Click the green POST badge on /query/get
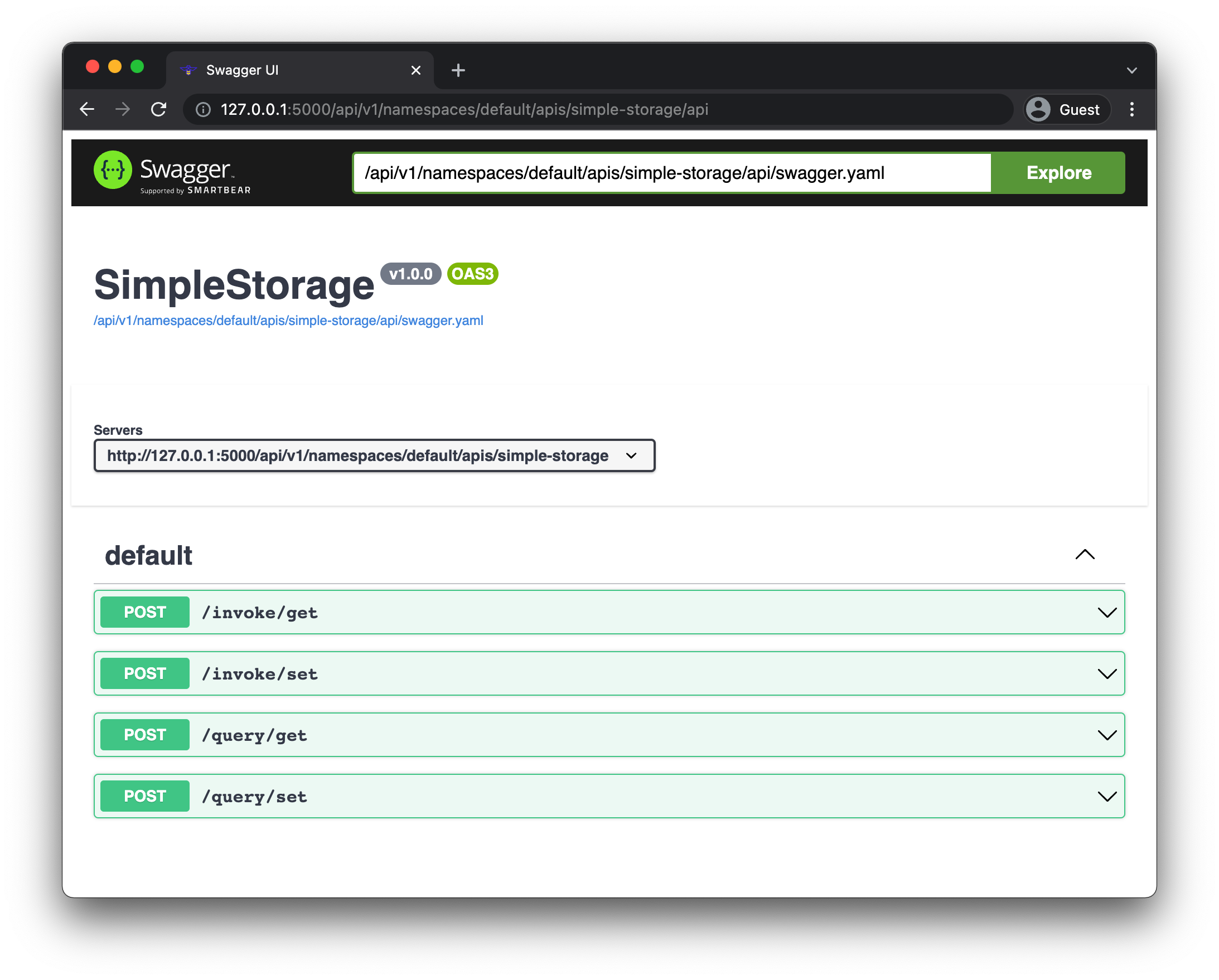Viewport: 1219px width, 980px height. 144,734
